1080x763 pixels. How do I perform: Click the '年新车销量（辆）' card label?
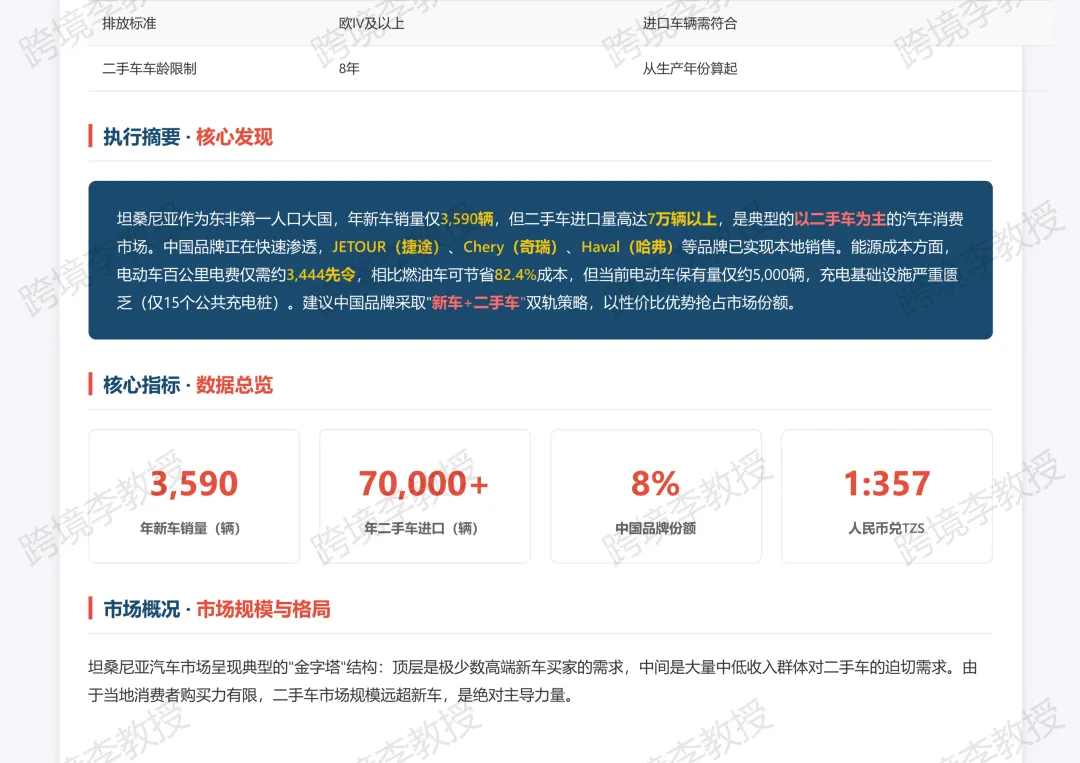click(x=190, y=528)
